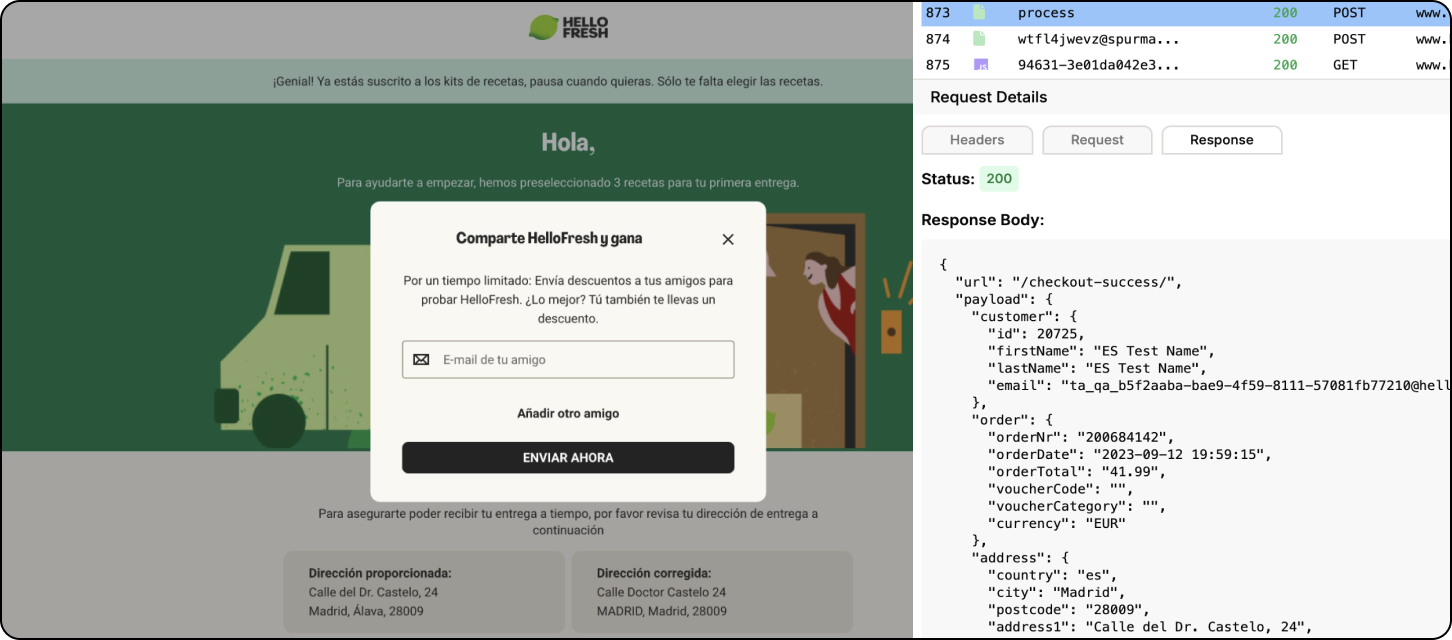The width and height of the screenshot is (1452, 640).
Task: Click Añadir otro amigo link
Action: pos(568,413)
